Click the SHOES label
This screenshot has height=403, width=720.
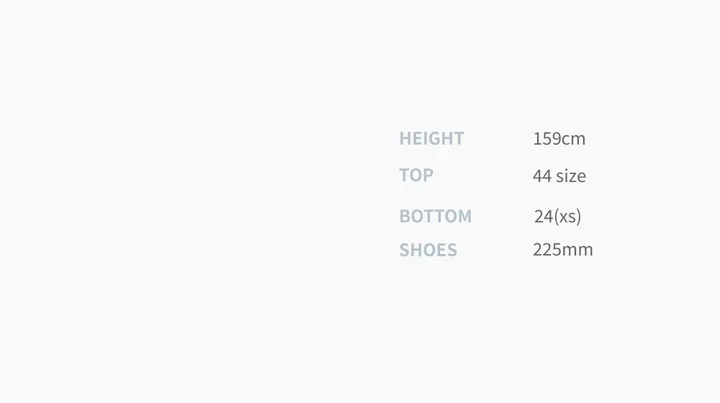[428, 250]
